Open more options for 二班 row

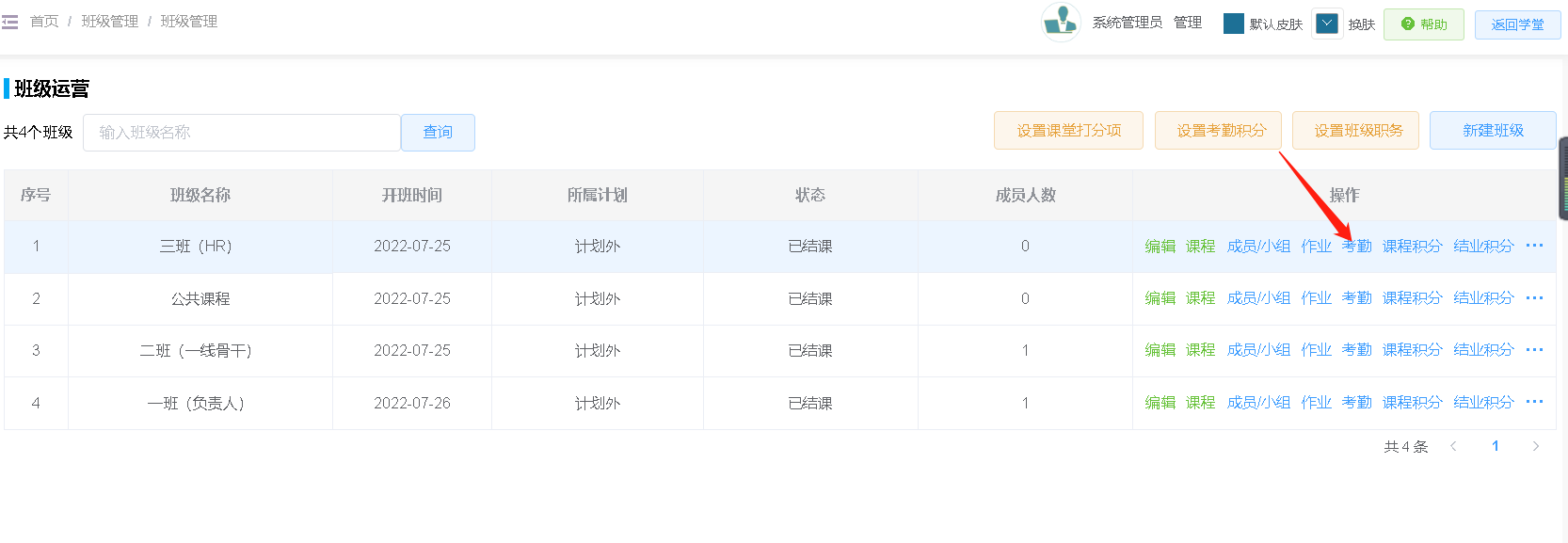[1534, 350]
